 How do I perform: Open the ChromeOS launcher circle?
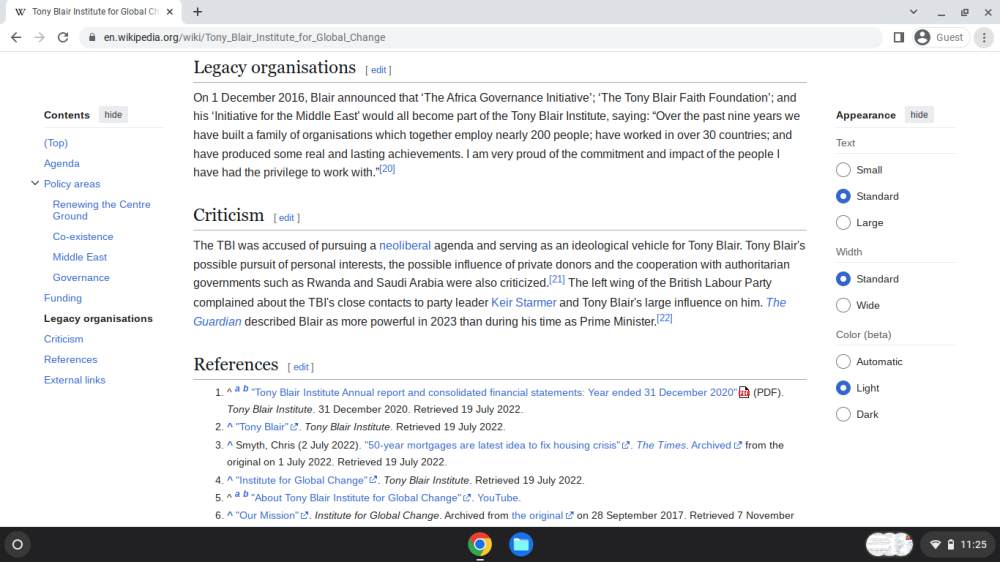pos(17,544)
